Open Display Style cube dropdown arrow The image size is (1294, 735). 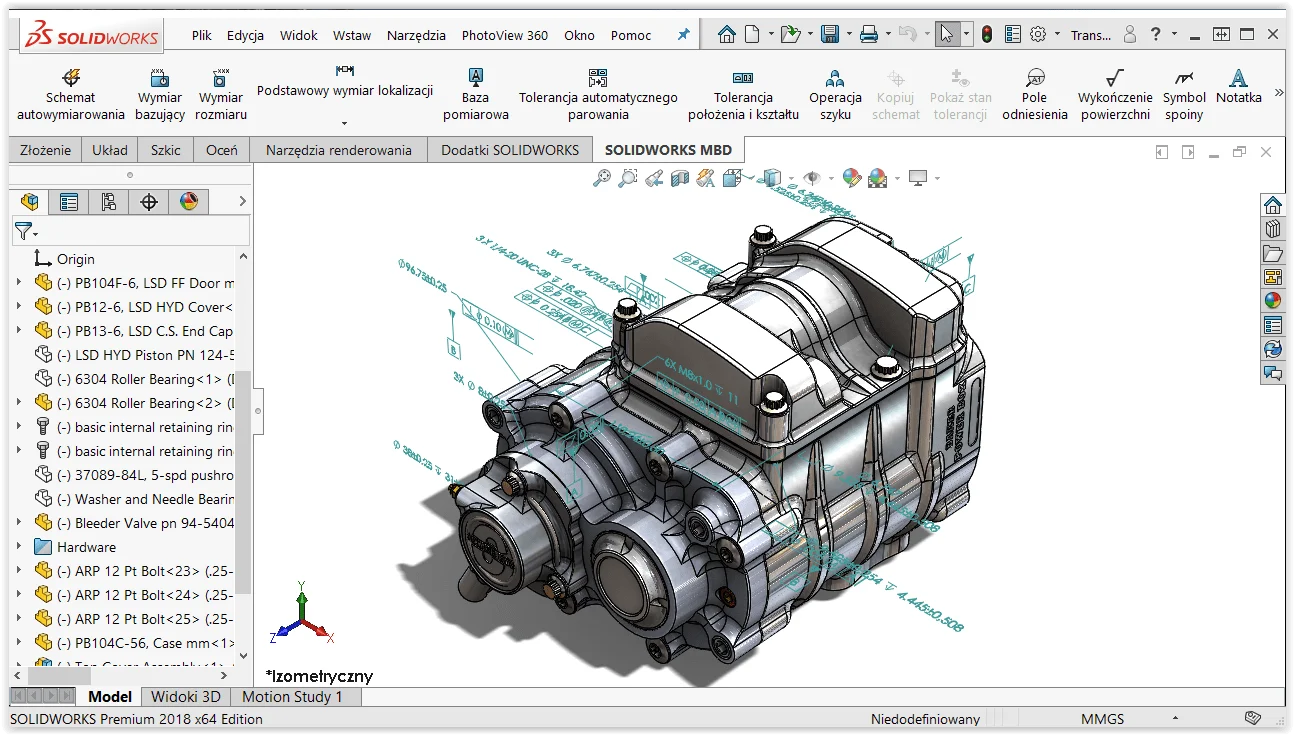coord(790,178)
